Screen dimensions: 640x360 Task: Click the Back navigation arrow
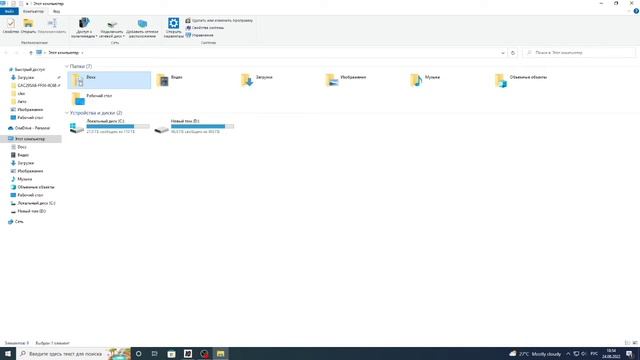tap(6, 53)
